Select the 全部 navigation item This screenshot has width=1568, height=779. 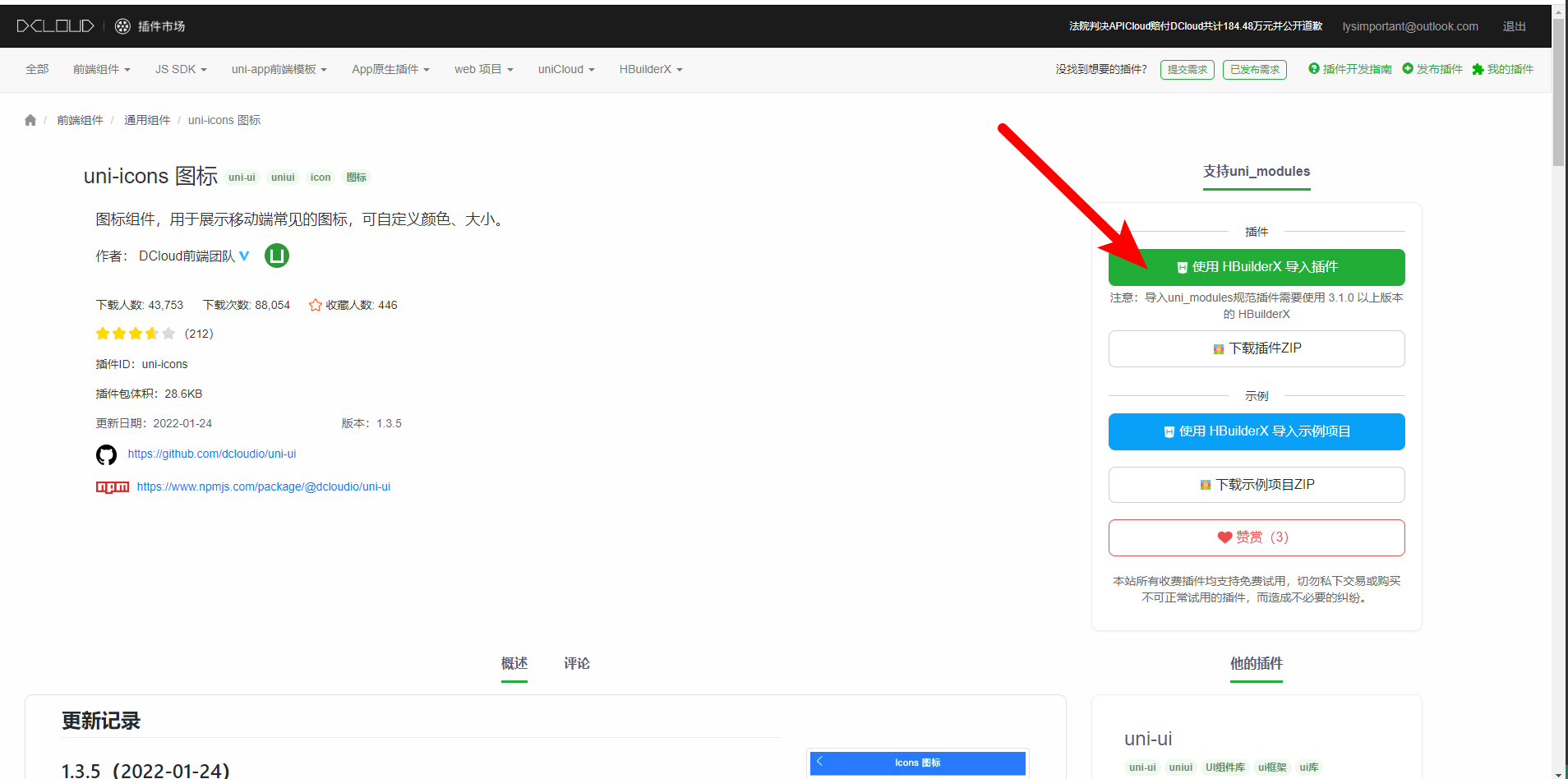coord(37,69)
